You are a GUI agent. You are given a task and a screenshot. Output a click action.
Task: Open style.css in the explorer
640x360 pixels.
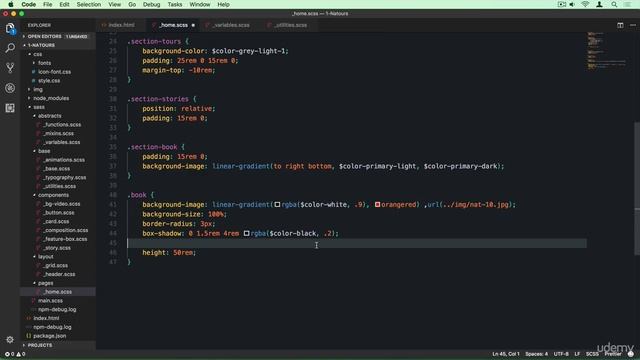click(58, 81)
